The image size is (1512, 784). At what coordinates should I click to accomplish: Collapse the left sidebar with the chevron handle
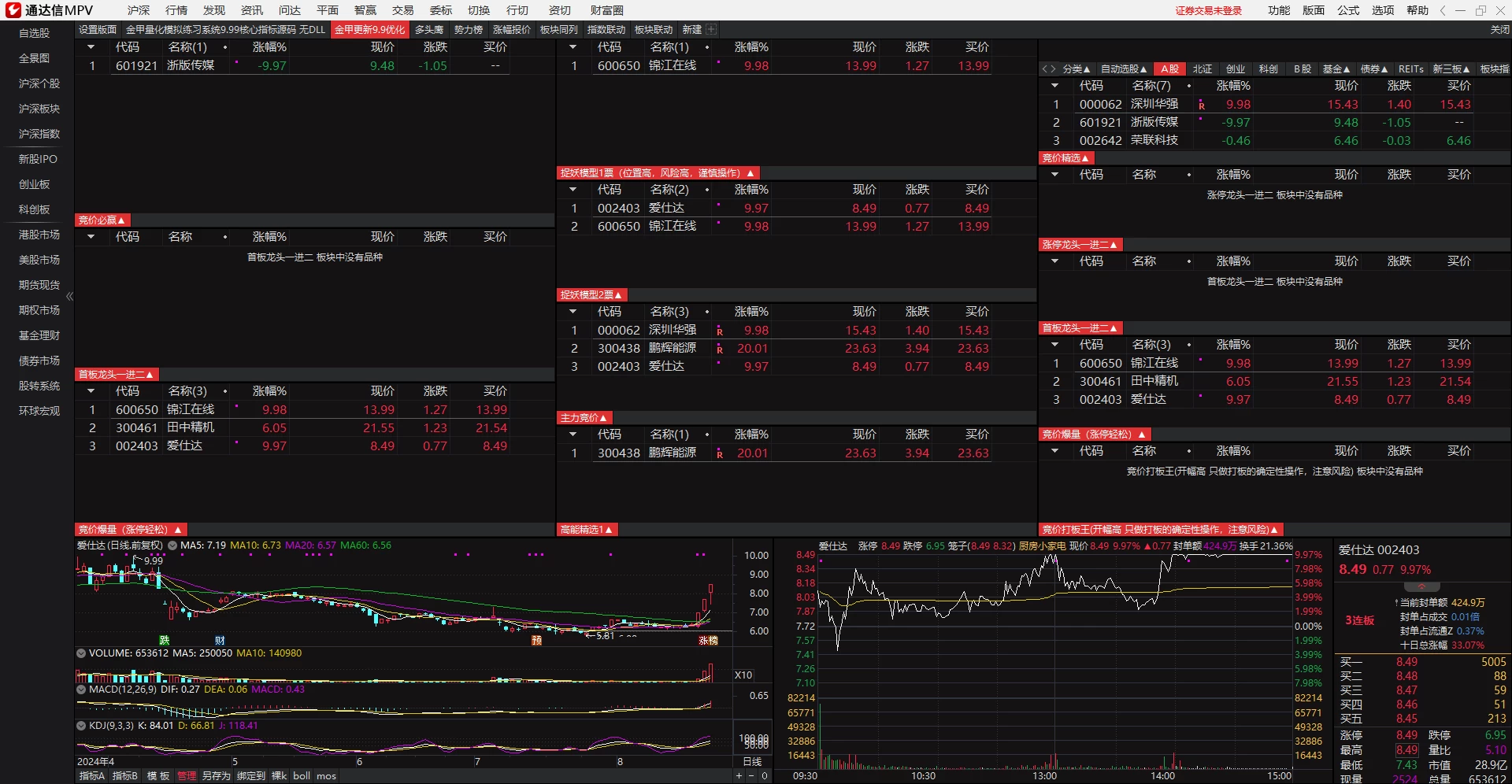point(70,297)
